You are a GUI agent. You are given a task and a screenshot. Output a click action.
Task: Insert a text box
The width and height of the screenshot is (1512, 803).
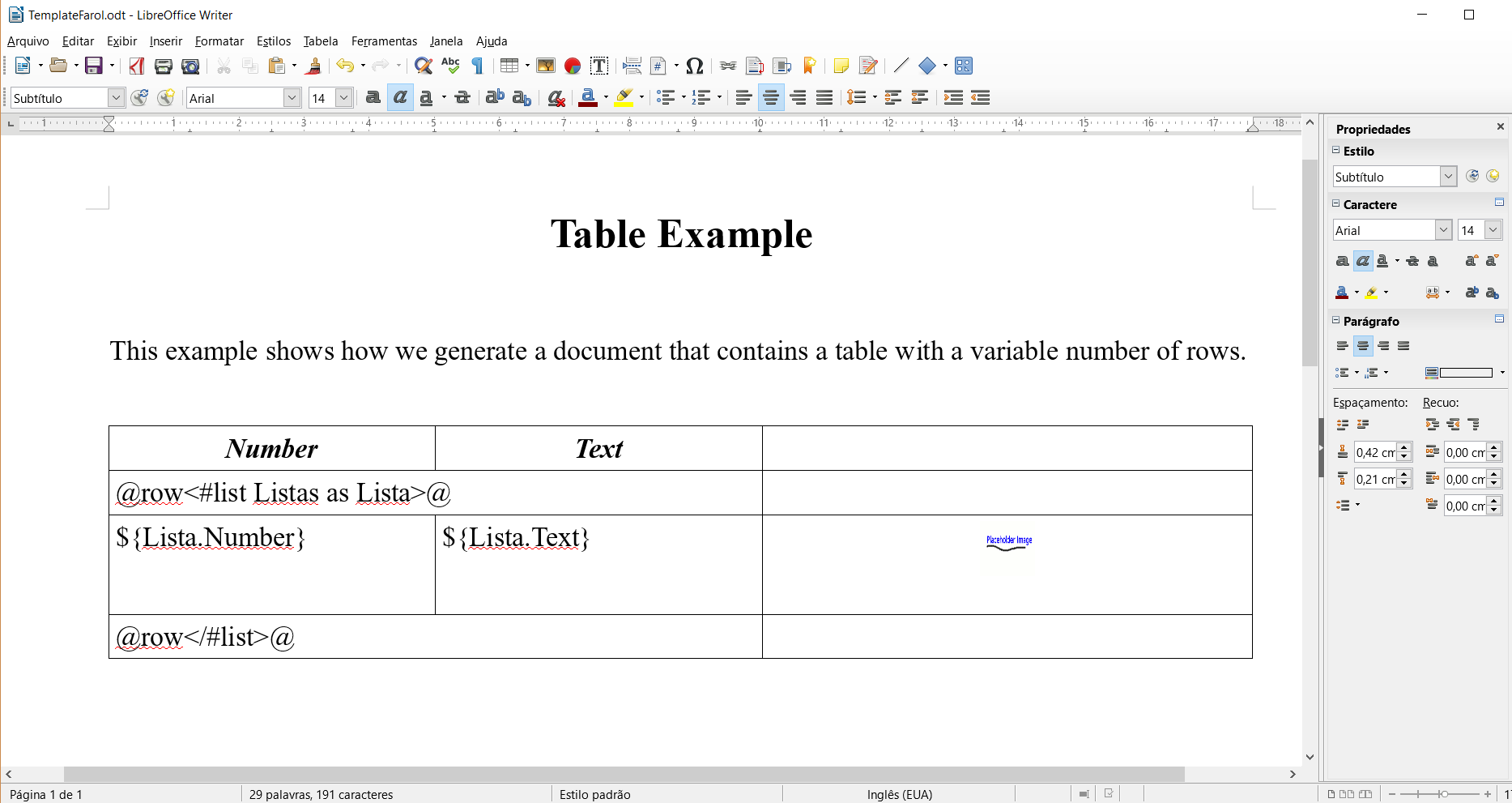[x=599, y=66]
